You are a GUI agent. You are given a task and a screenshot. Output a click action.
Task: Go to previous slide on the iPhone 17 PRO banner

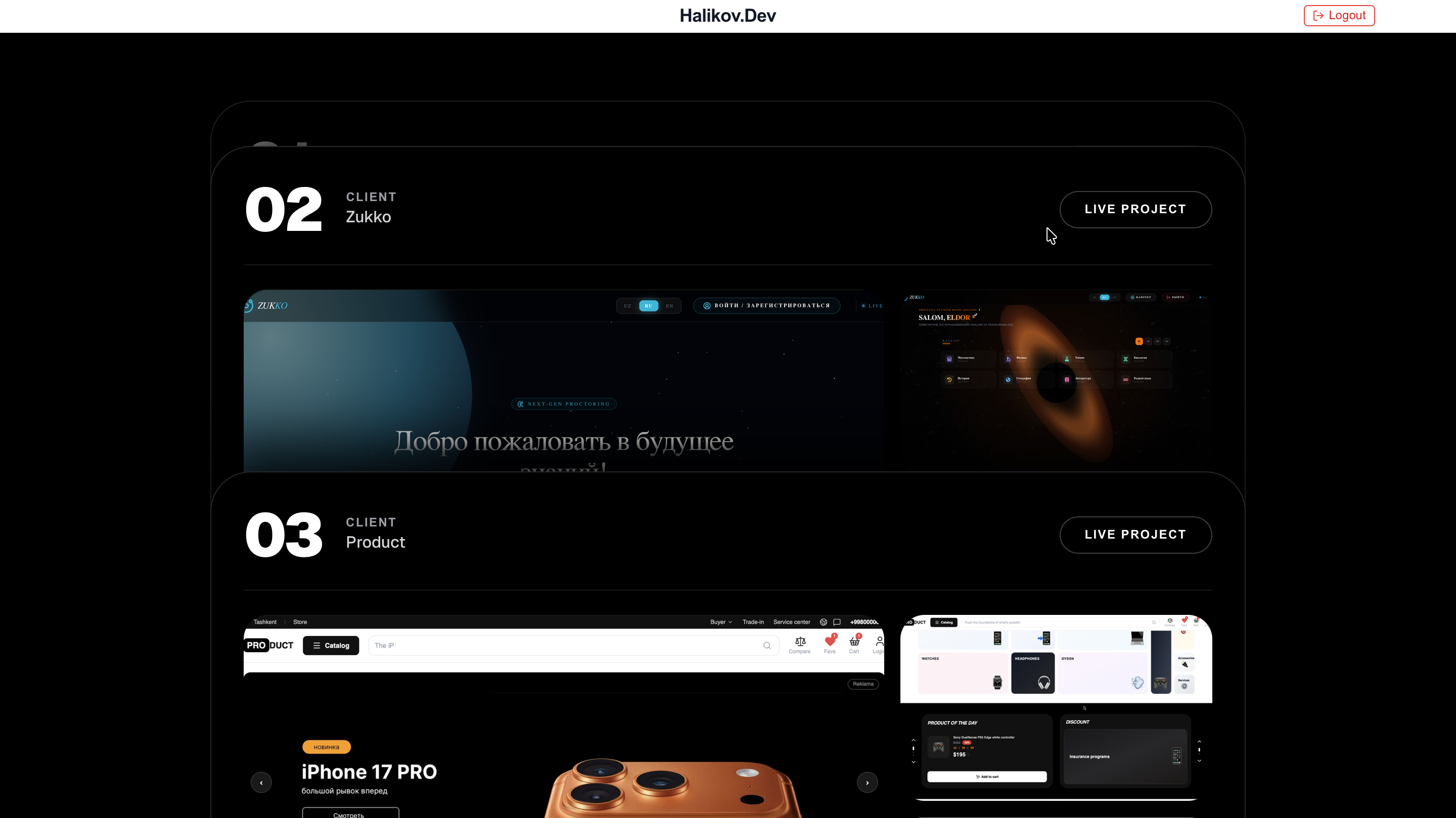point(261,783)
